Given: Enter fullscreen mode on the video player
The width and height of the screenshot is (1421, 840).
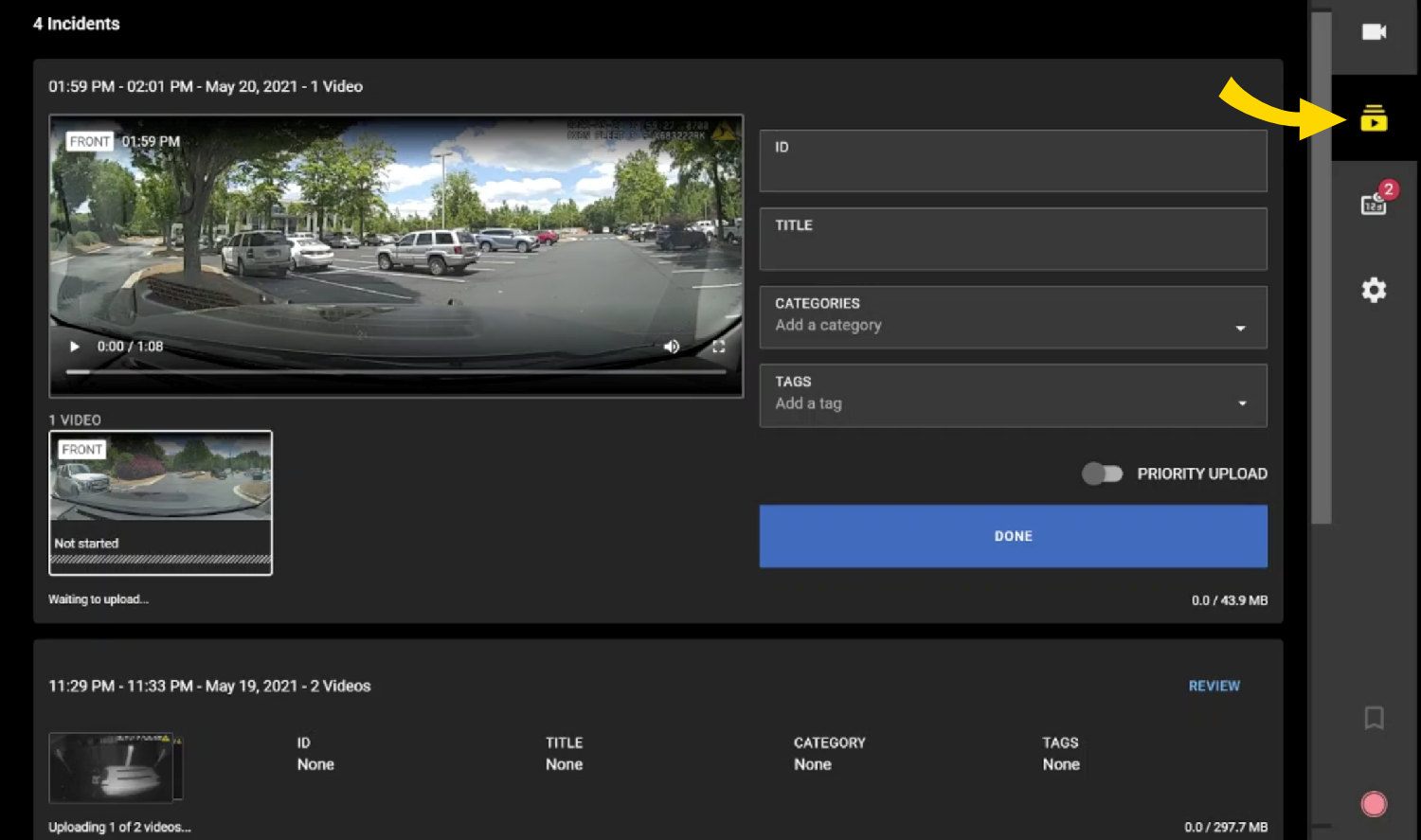Looking at the screenshot, I should click(x=720, y=347).
